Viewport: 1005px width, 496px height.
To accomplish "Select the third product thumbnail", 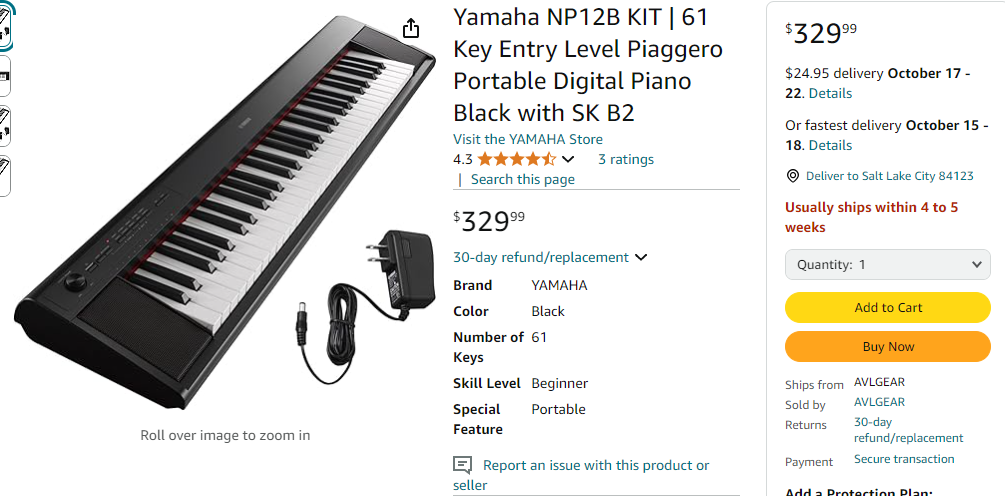I will point(5,125).
